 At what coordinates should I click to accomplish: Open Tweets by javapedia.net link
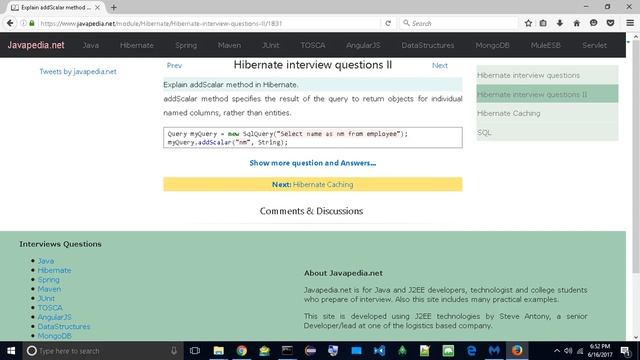pyautogui.click(x=78, y=71)
